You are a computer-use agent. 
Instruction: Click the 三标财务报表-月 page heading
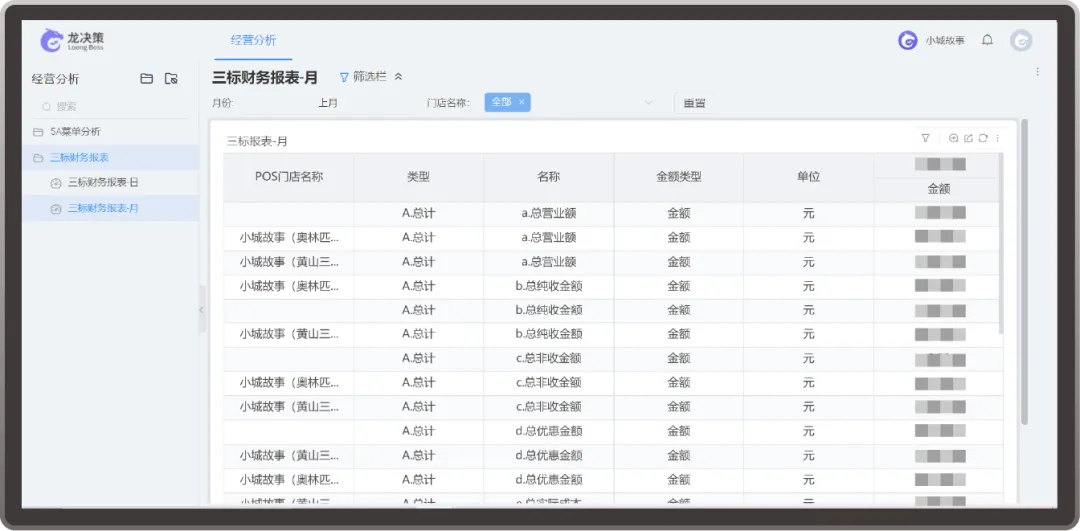coord(264,78)
